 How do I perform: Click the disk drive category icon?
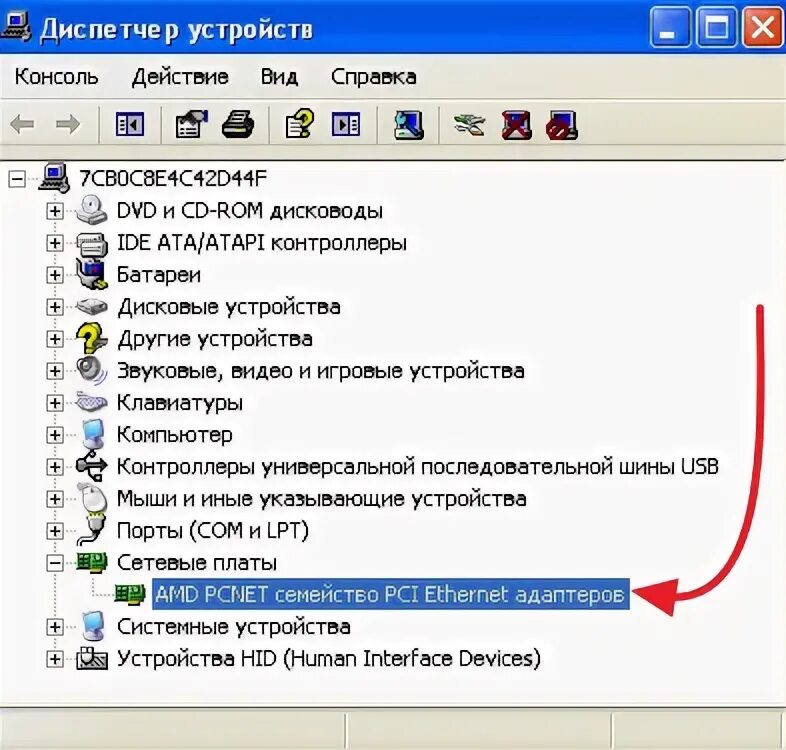click(x=92, y=307)
